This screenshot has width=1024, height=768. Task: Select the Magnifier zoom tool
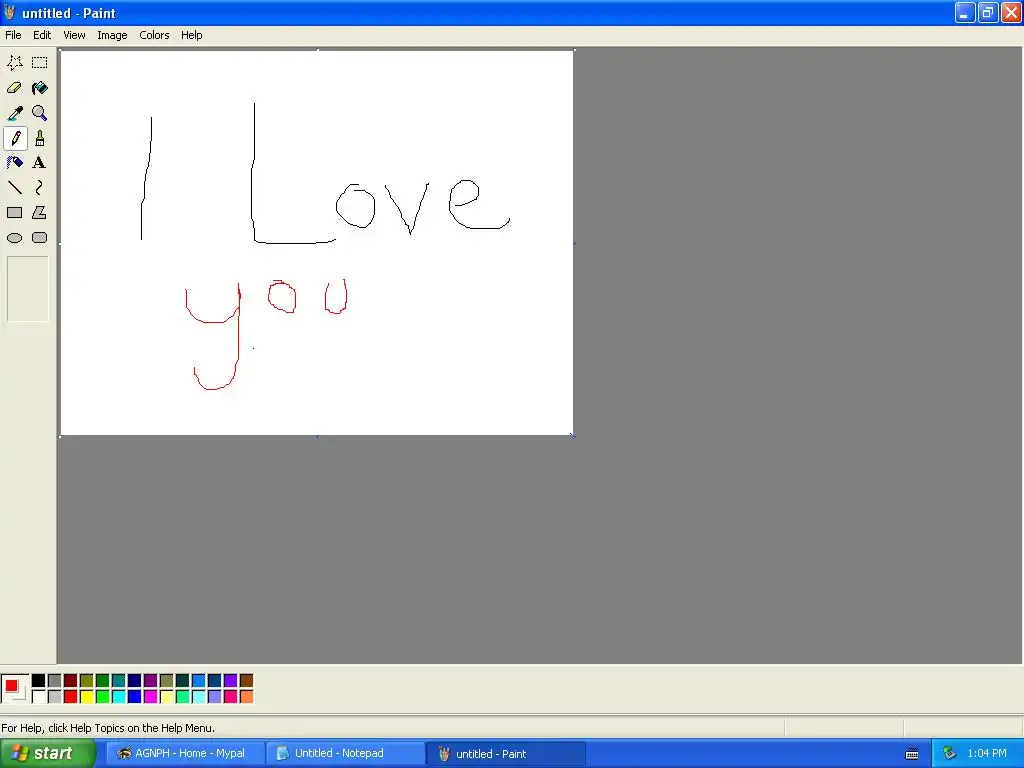pos(40,113)
